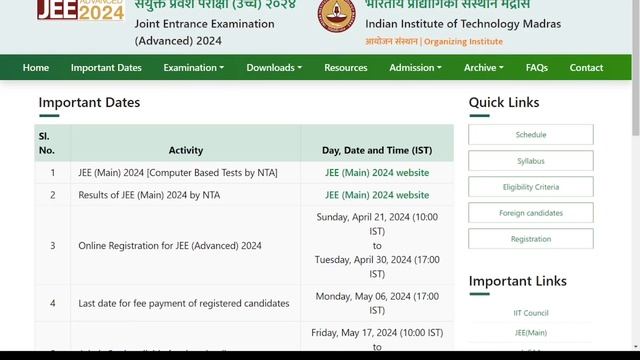Open Foreign candidates quick link
This screenshot has height=360, width=640.
click(531, 213)
